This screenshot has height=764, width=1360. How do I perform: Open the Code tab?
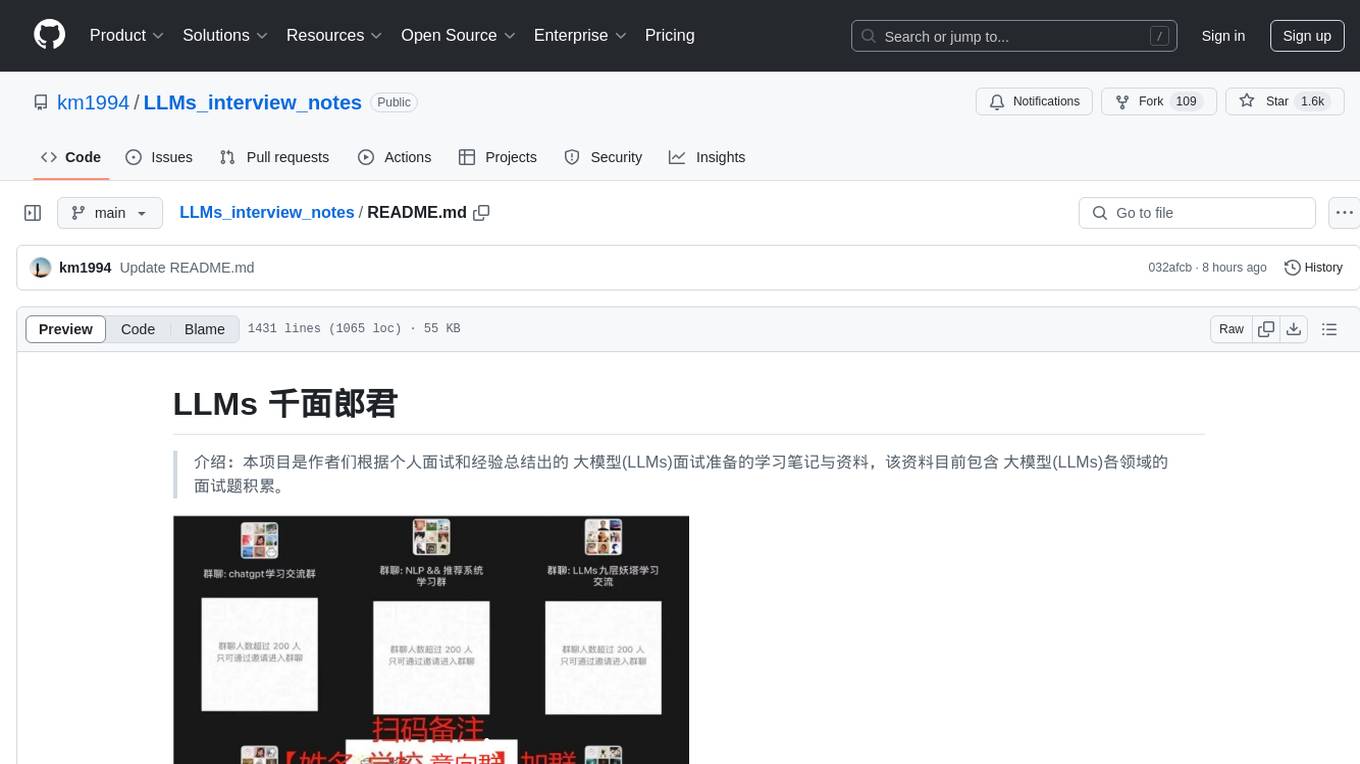[x=71, y=157]
